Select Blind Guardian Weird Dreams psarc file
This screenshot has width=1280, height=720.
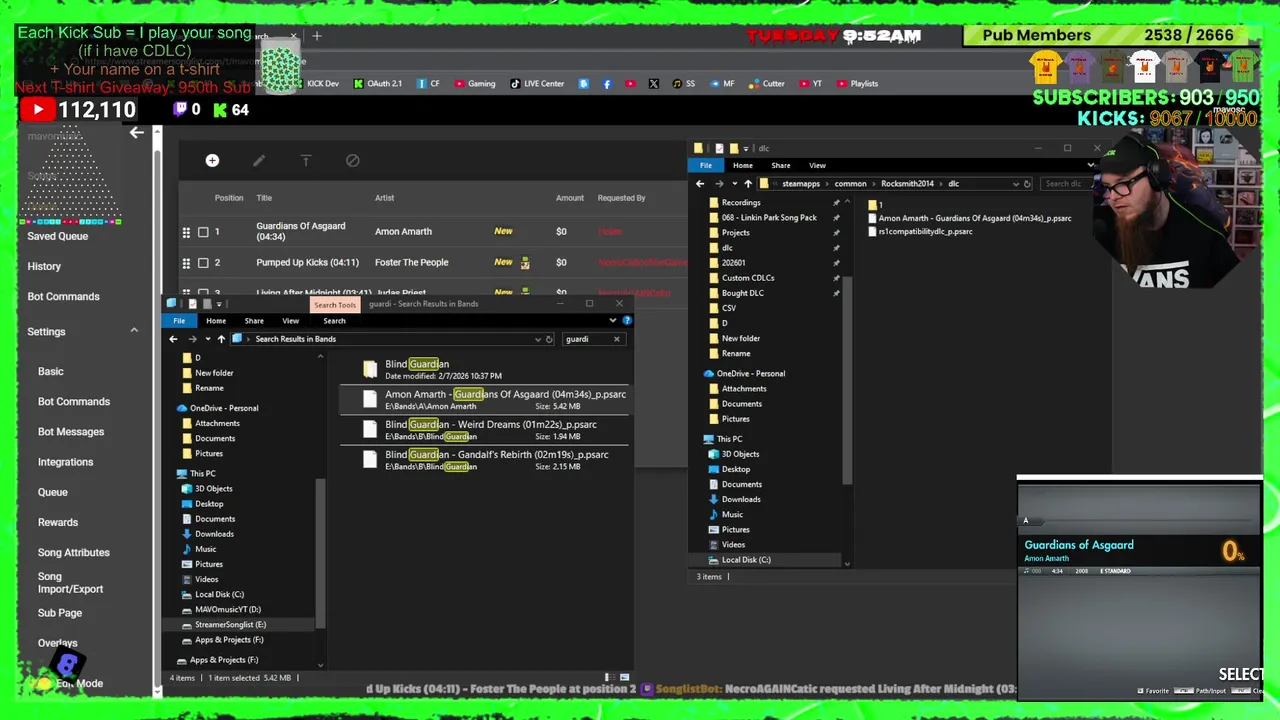coord(484,430)
